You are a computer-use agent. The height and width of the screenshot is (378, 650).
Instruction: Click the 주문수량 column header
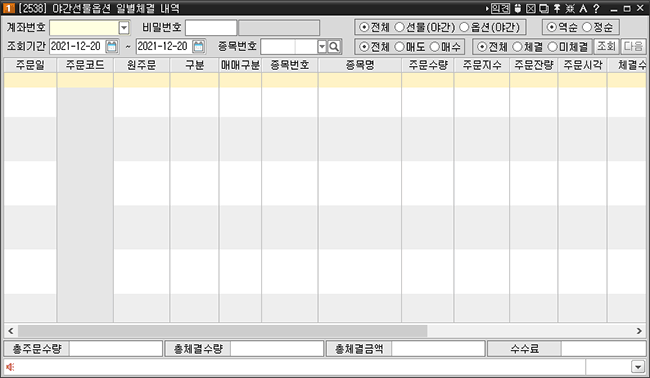[428, 65]
